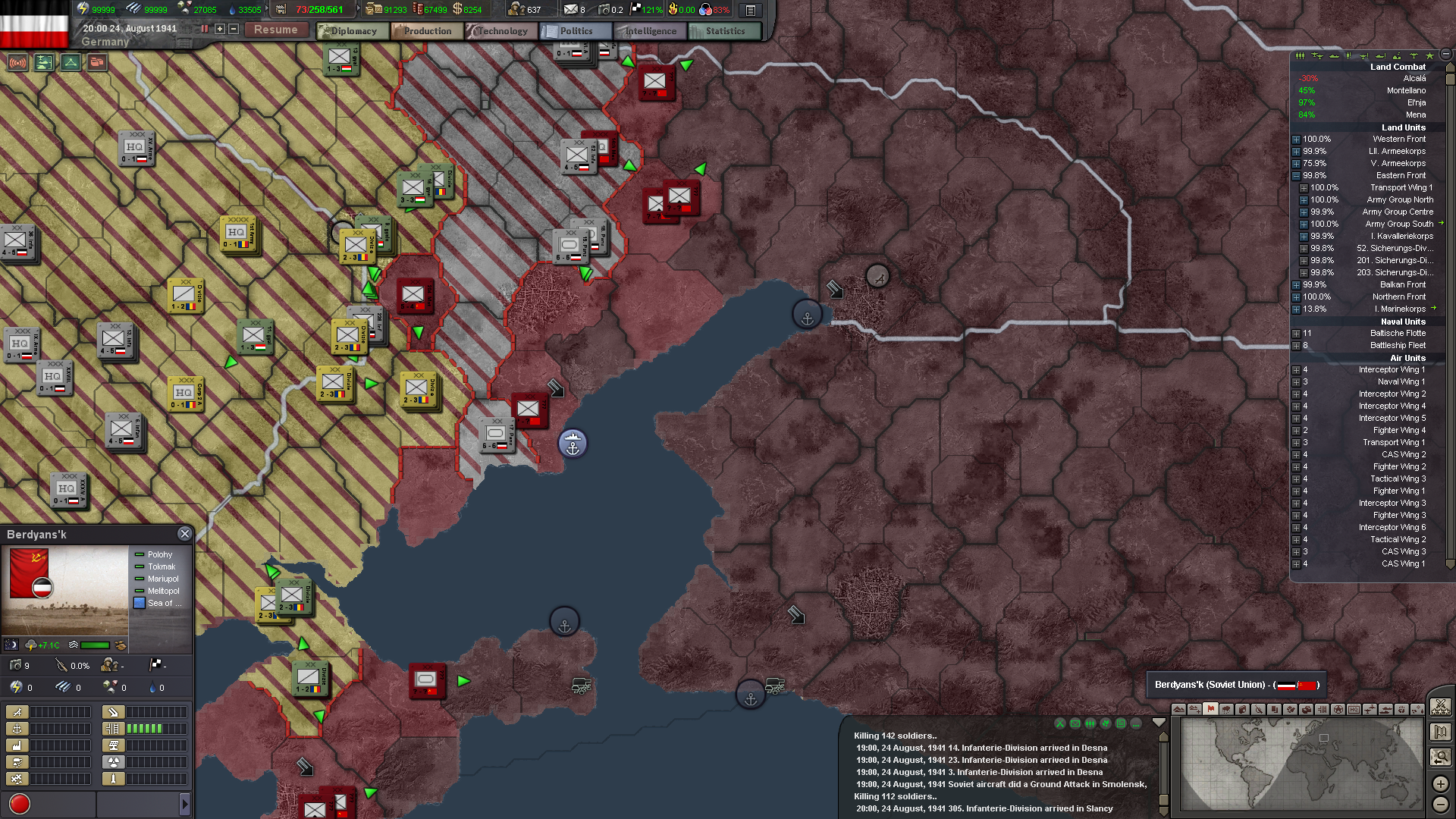Select the air range plane map mode
This screenshot has height=819, width=1456.
coord(1370,710)
